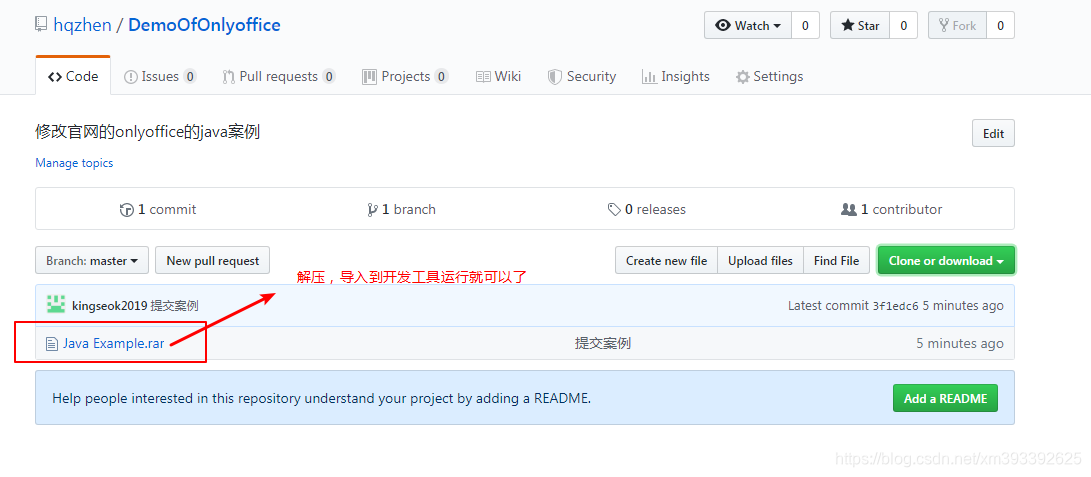Open the Branch: master dropdown
The height and width of the screenshot is (477, 1091).
click(92, 261)
